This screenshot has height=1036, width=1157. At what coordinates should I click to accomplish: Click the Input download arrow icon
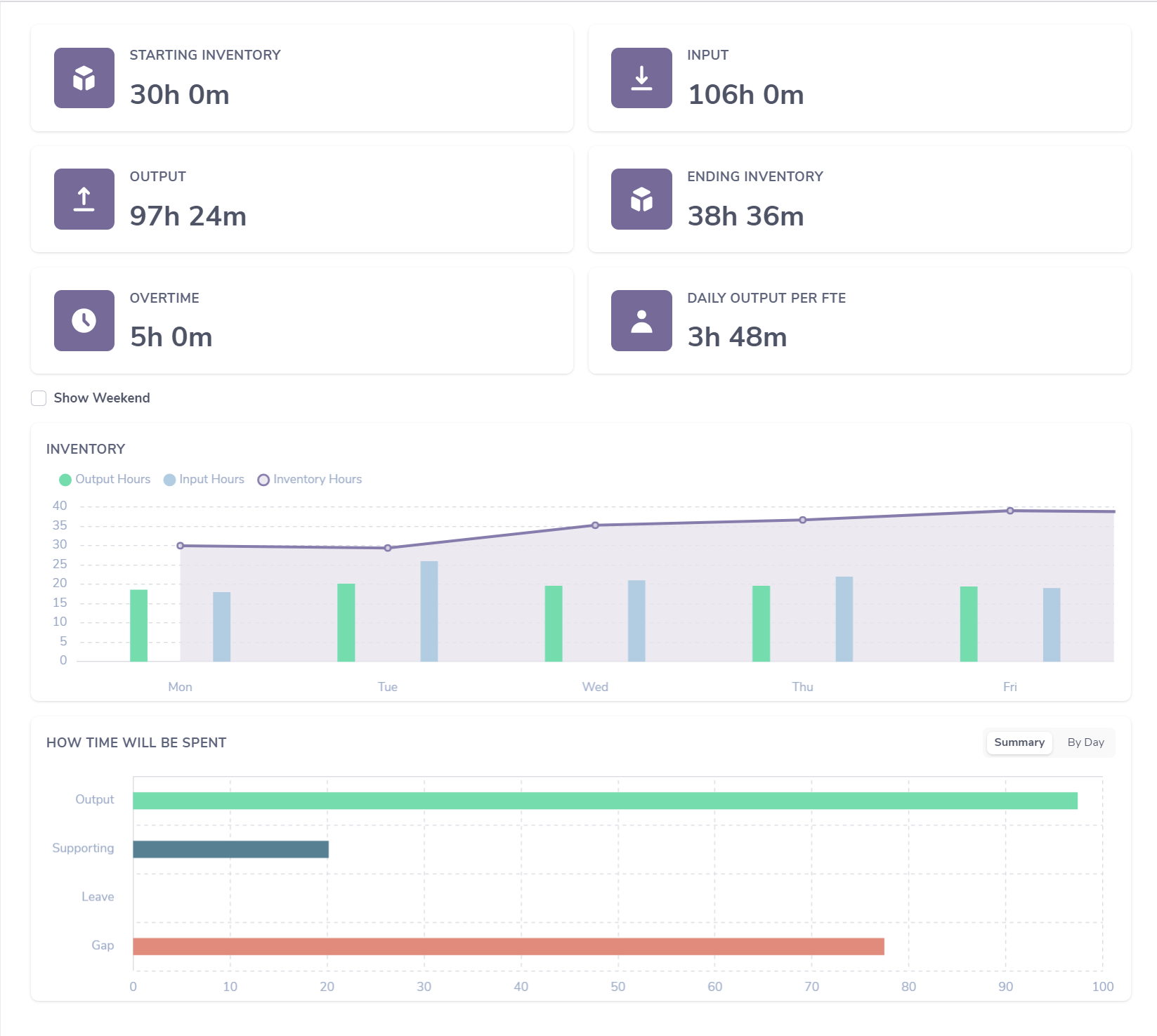(641, 78)
